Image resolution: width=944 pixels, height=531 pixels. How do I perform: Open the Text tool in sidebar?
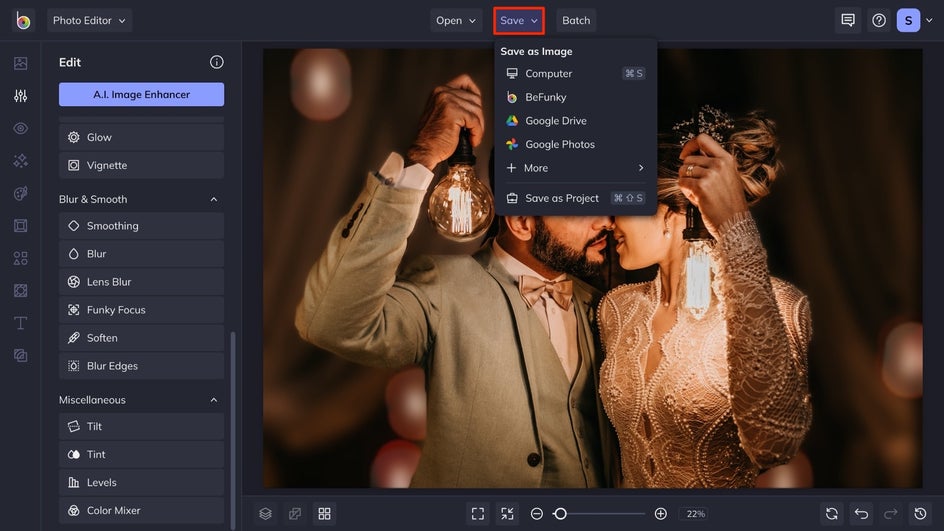pos(20,323)
